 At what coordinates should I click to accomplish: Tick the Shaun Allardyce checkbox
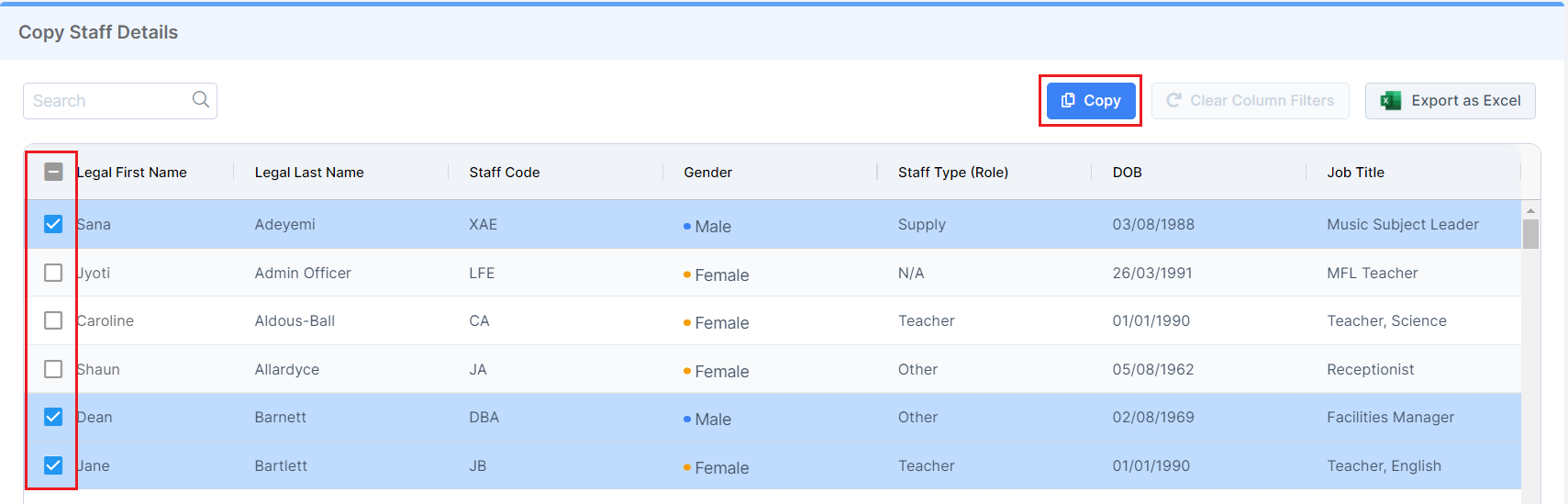tap(53, 369)
